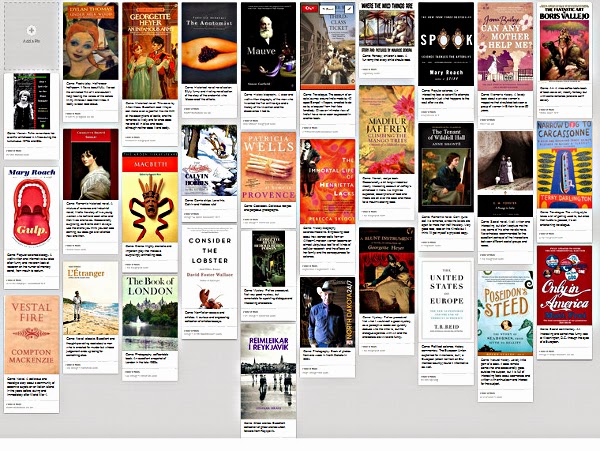Open Madhur Jaffrey Climbing the Mango Trees cover
Viewport: 600px width, 451px height.
387,130
